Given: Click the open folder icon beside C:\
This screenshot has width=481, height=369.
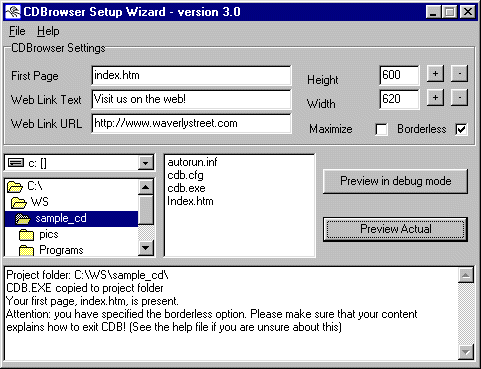Looking at the screenshot, I should pos(15,187).
